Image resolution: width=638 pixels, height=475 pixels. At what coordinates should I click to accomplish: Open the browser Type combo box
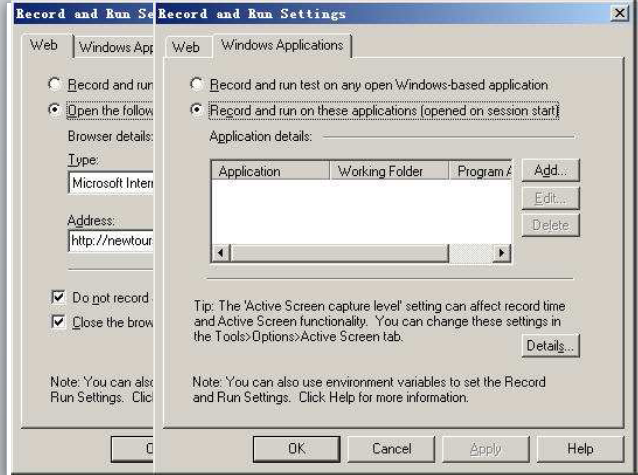pyautogui.click(x=111, y=183)
